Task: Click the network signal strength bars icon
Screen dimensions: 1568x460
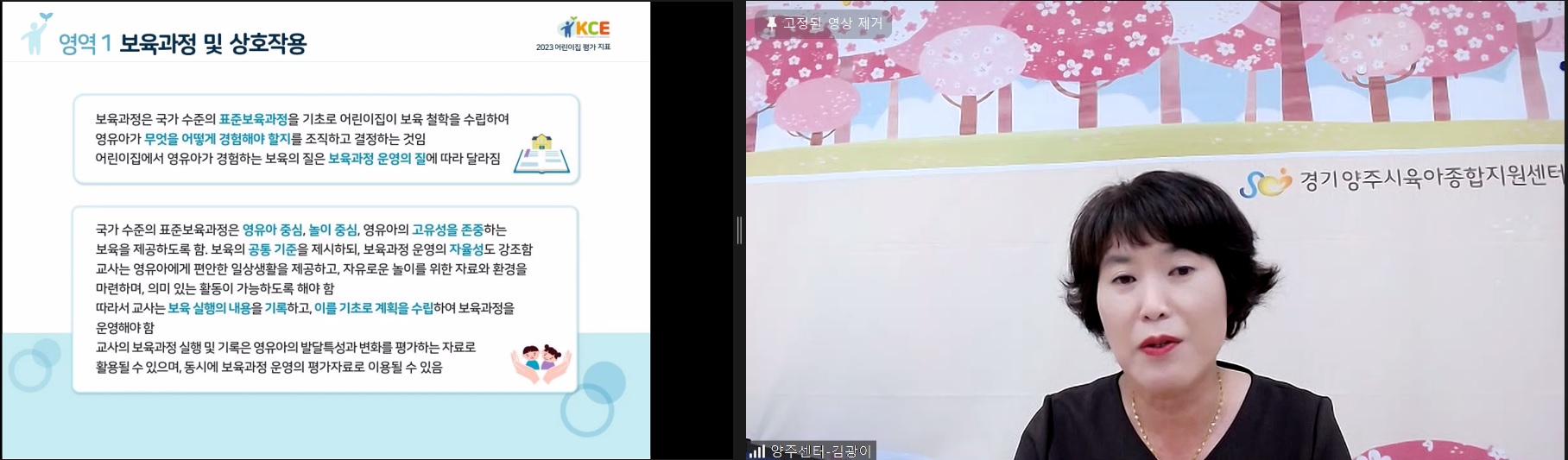Action: (x=757, y=451)
